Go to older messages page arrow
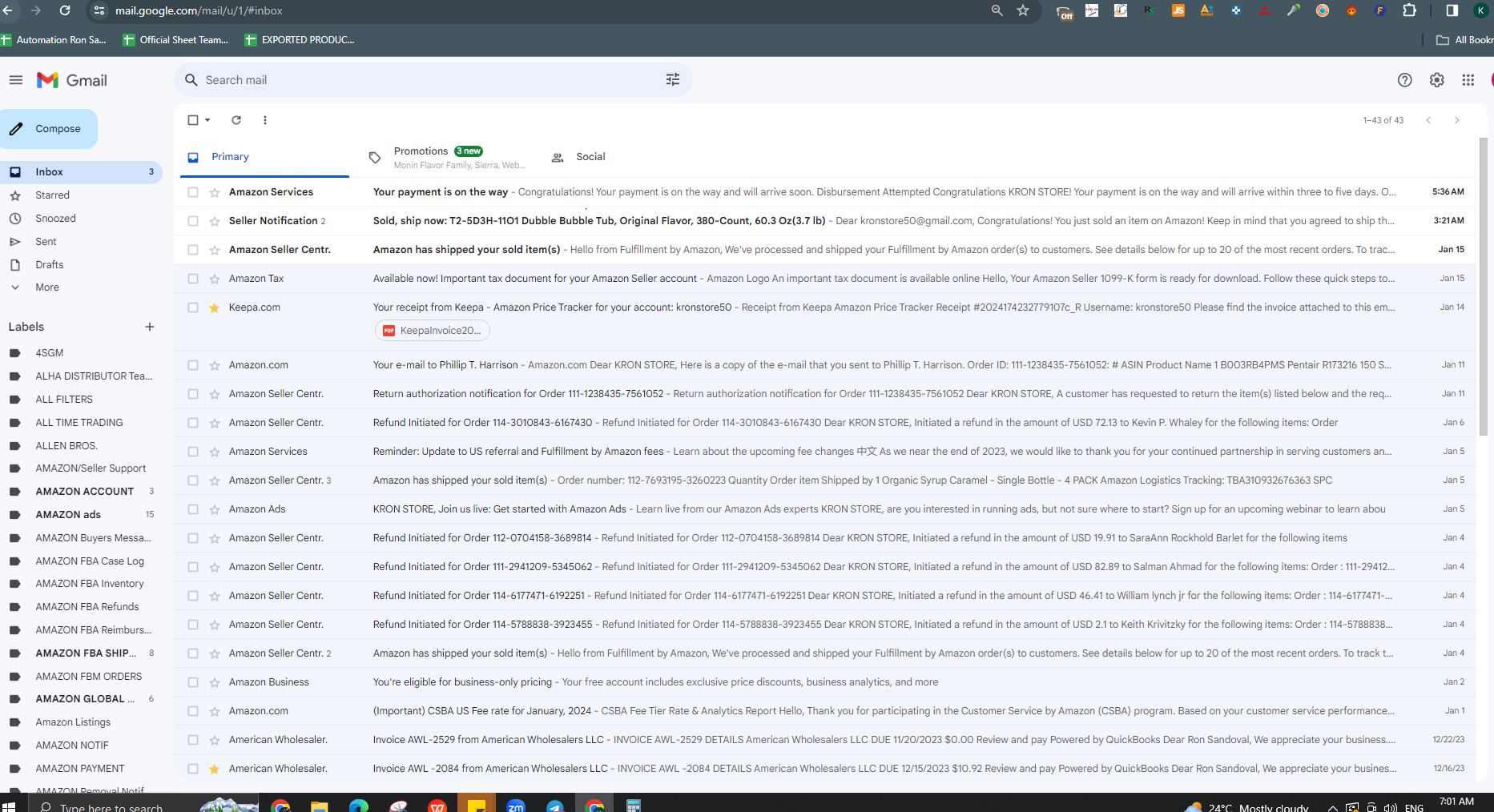Image resolution: width=1494 pixels, height=812 pixels. (1456, 120)
